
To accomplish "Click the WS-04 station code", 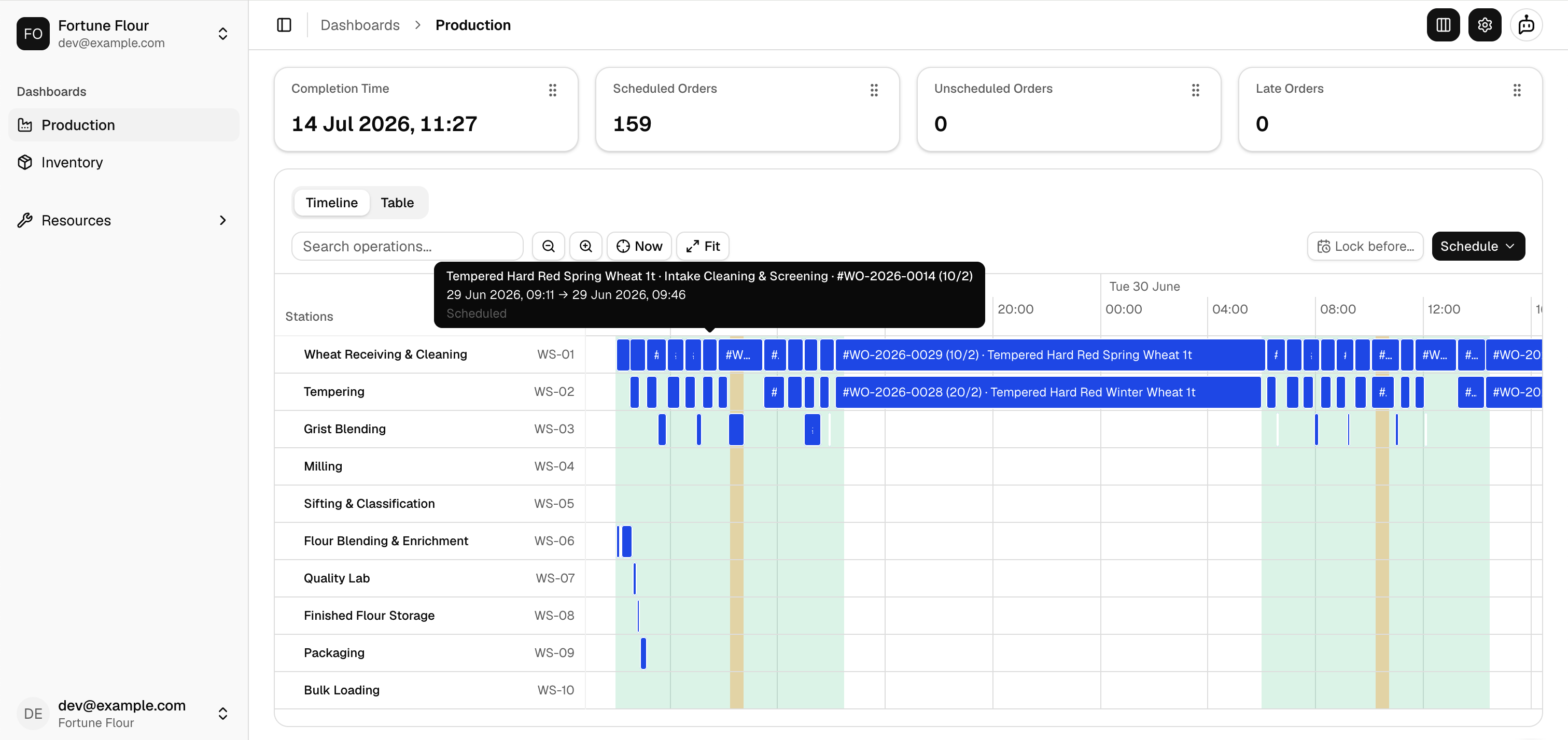I will [554, 466].
